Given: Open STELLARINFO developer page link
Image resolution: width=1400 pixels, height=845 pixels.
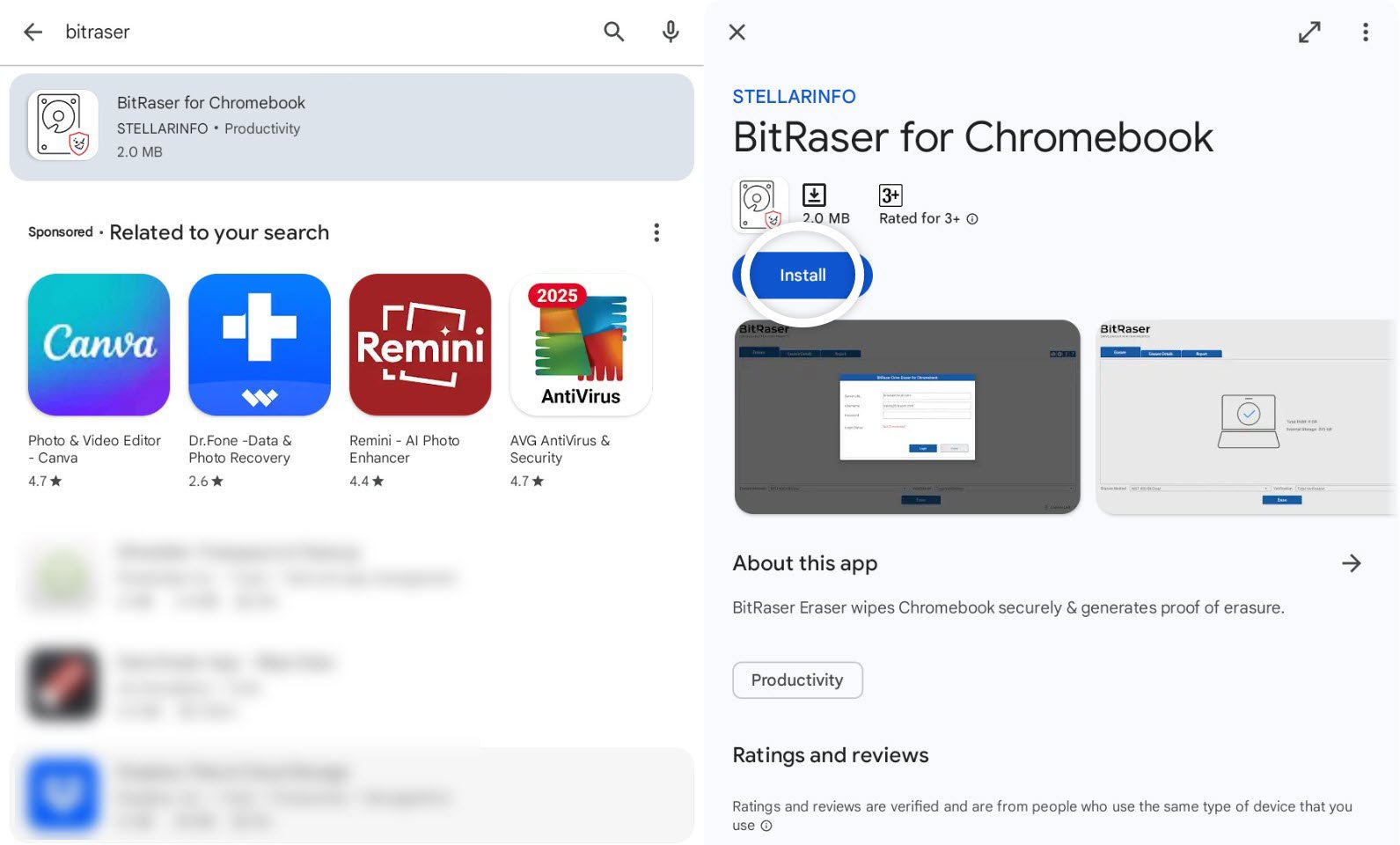Looking at the screenshot, I should pos(794,97).
